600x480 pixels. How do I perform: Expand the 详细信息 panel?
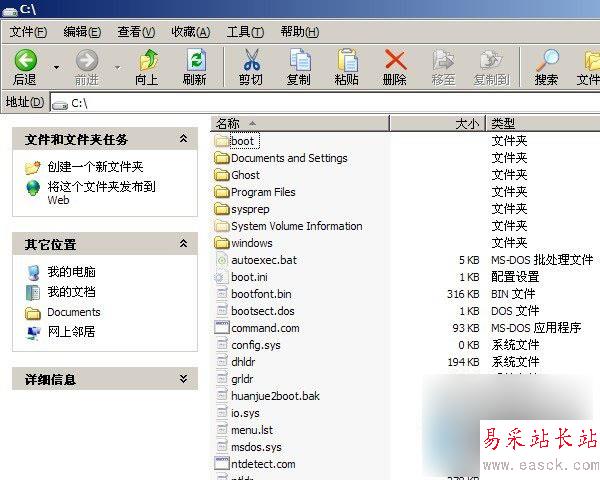(x=184, y=379)
